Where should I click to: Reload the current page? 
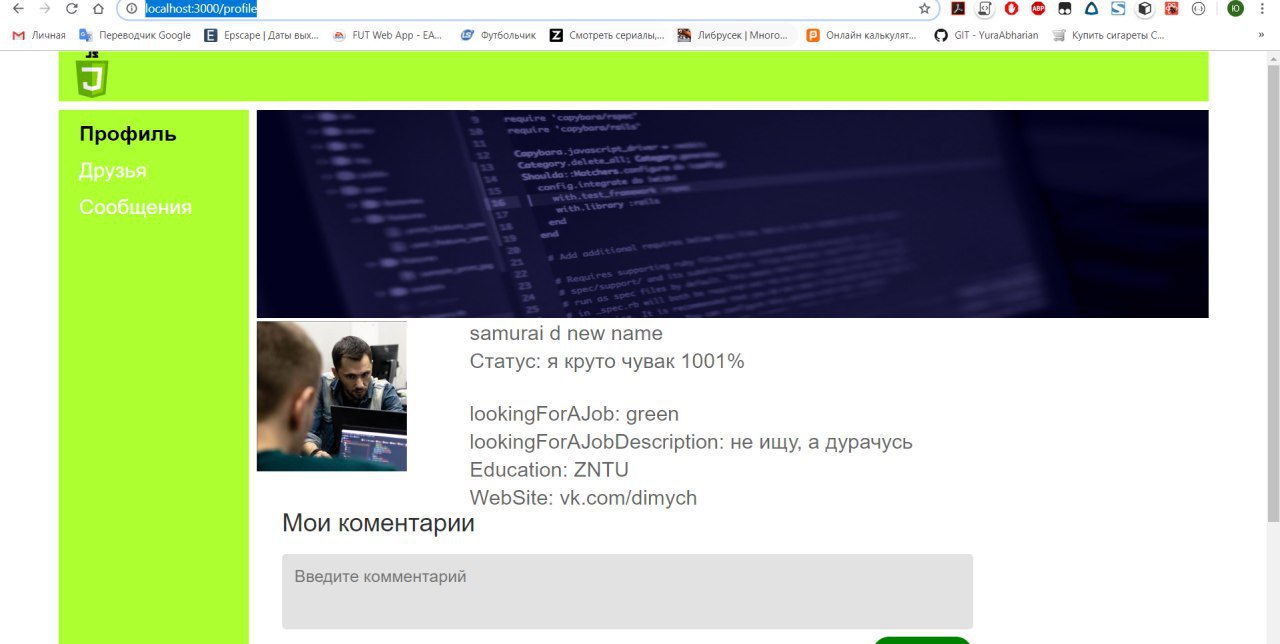pyautogui.click(x=71, y=9)
